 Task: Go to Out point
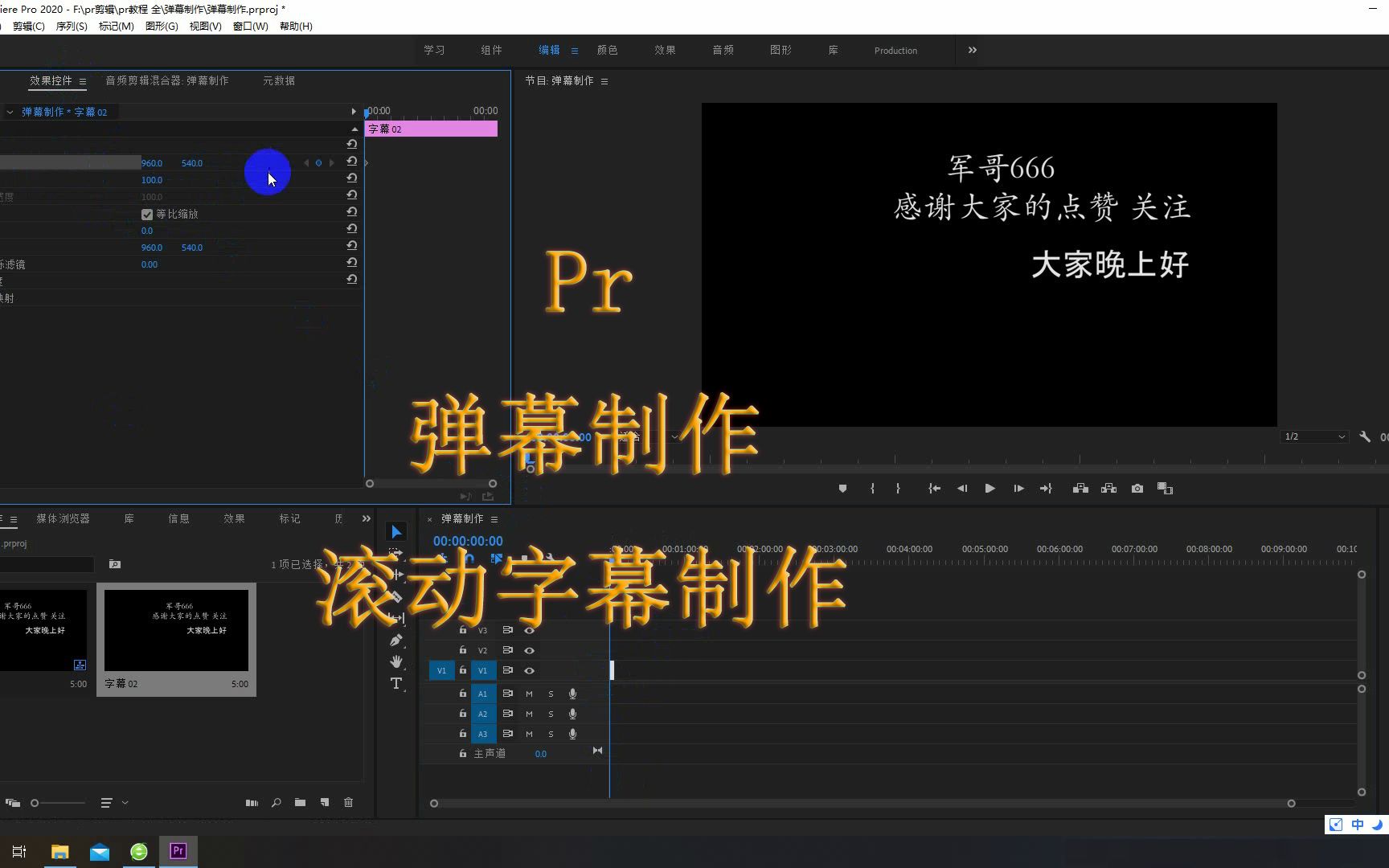click(1046, 489)
